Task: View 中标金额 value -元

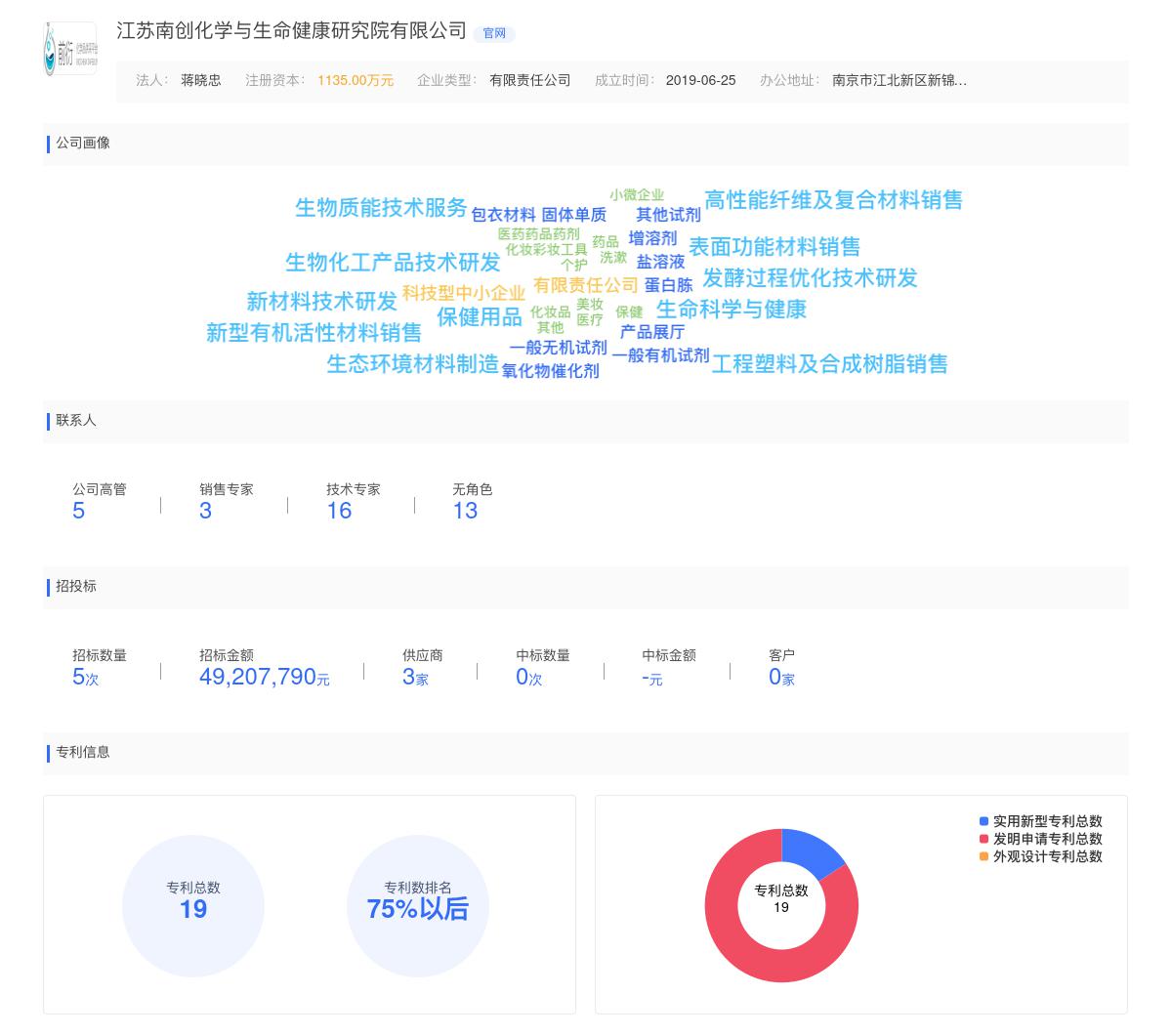Action: click(x=651, y=678)
